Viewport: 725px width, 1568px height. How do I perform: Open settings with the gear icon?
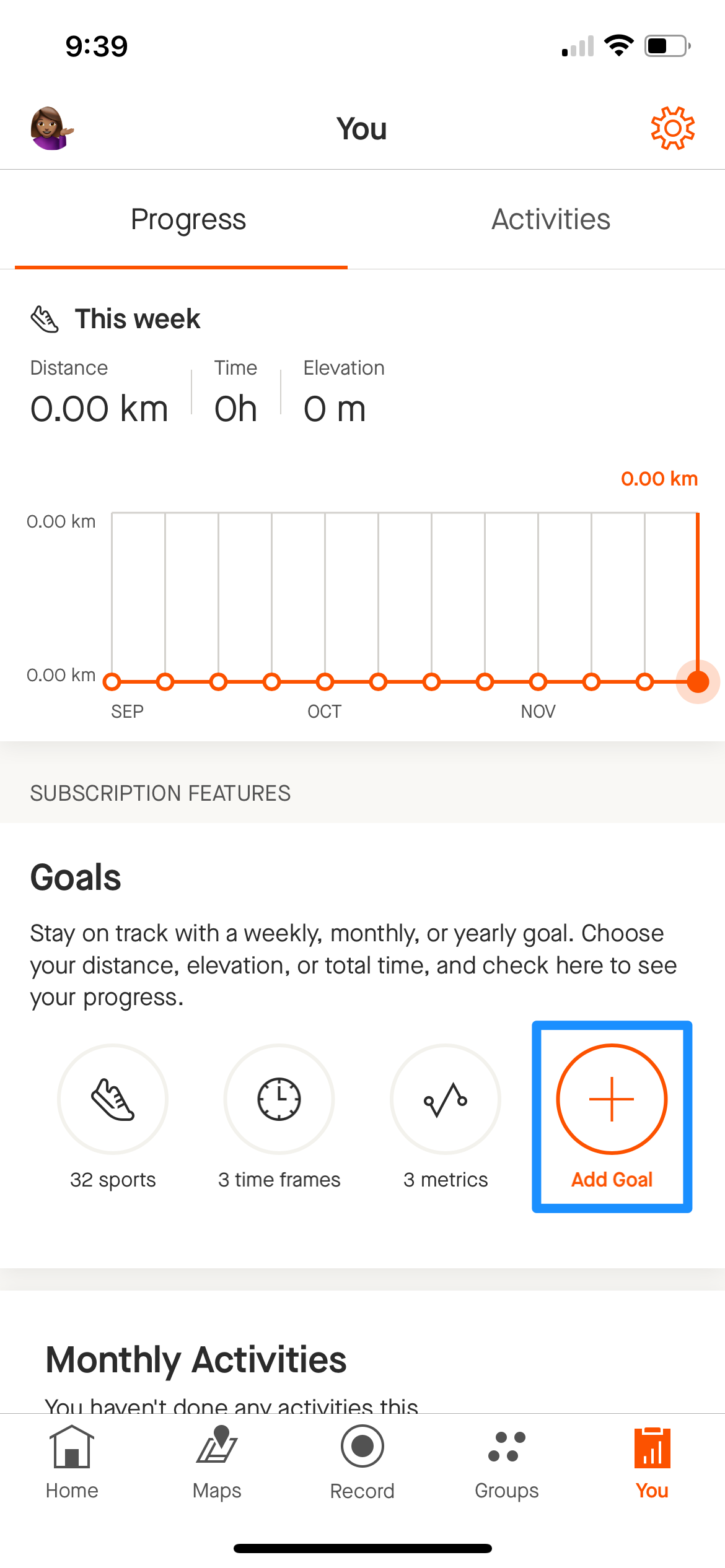(672, 128)
